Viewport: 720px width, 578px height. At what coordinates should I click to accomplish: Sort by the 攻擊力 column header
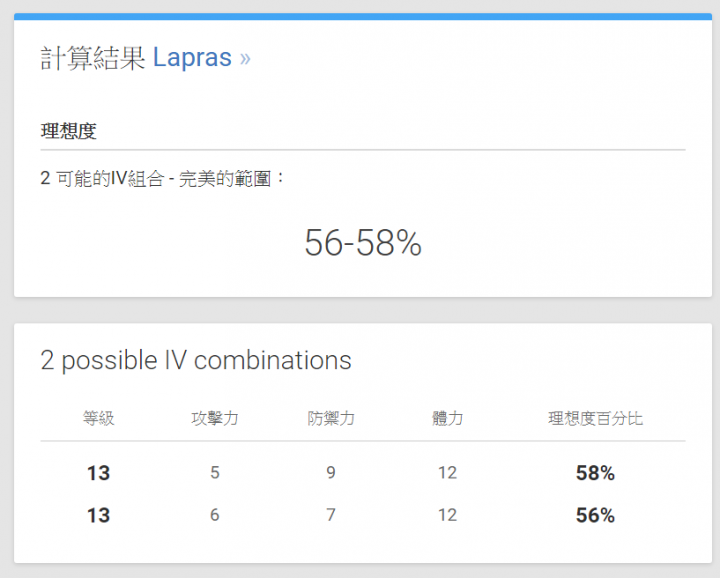click(x=215, y=418)
